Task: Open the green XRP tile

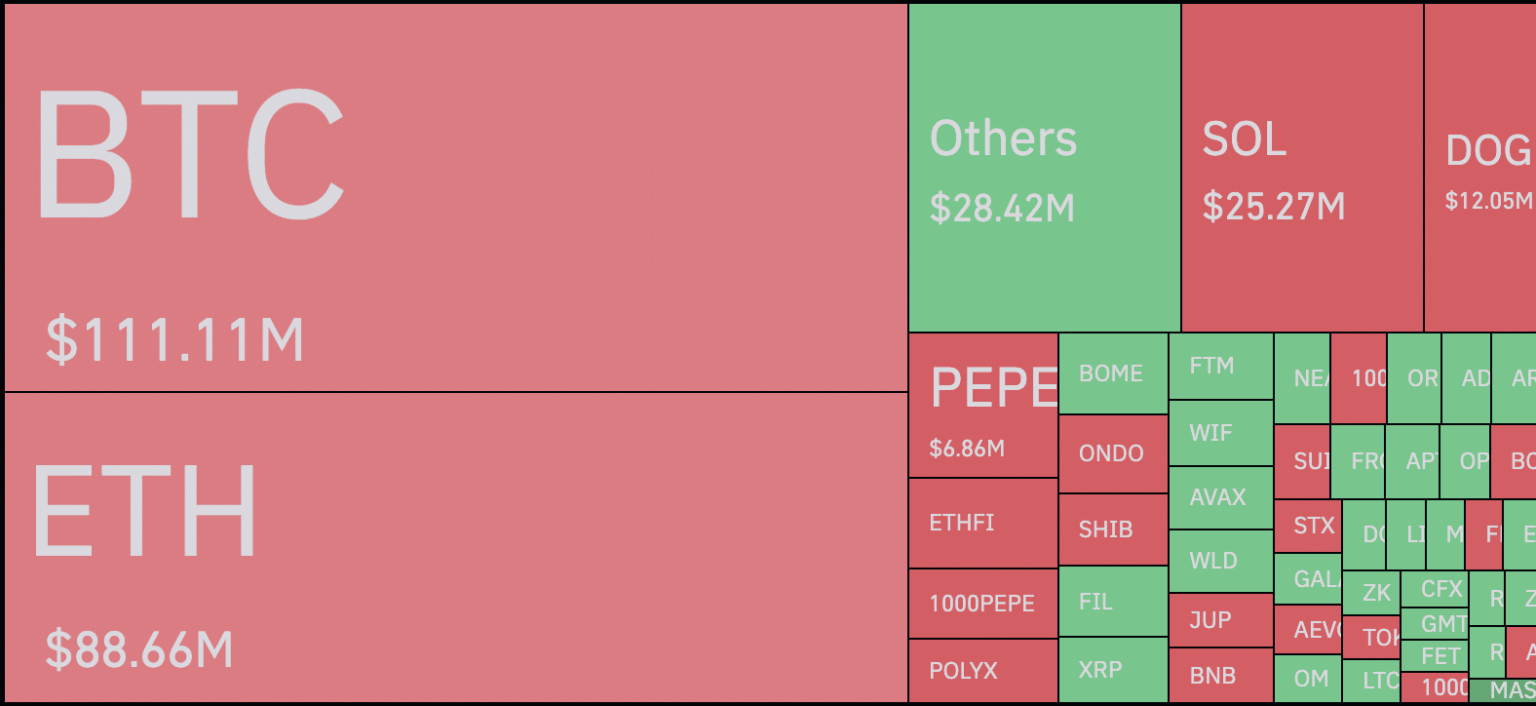Action: 1112,670
